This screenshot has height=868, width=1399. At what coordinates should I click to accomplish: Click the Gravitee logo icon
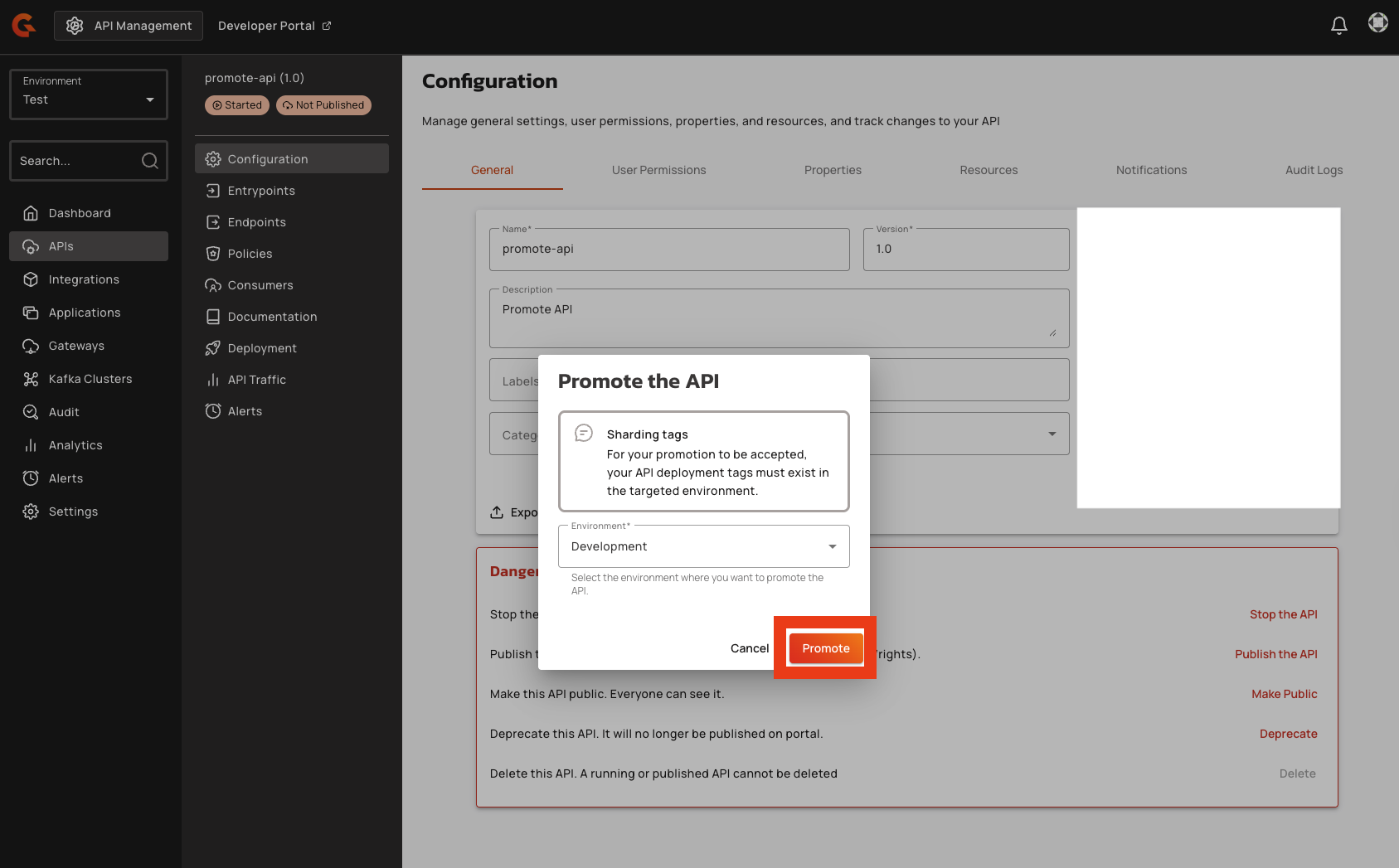point(24,26)
